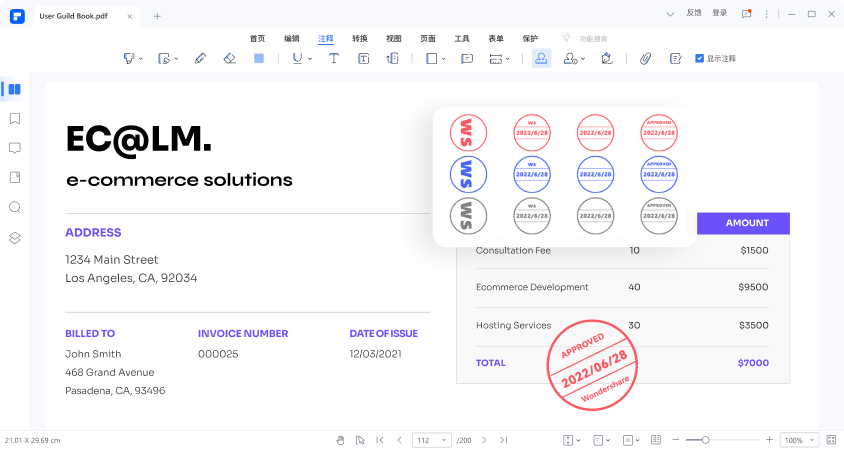844x450 pixels.
Task: Toggle the 显示注释 checkbox
Action: (699, 59)
